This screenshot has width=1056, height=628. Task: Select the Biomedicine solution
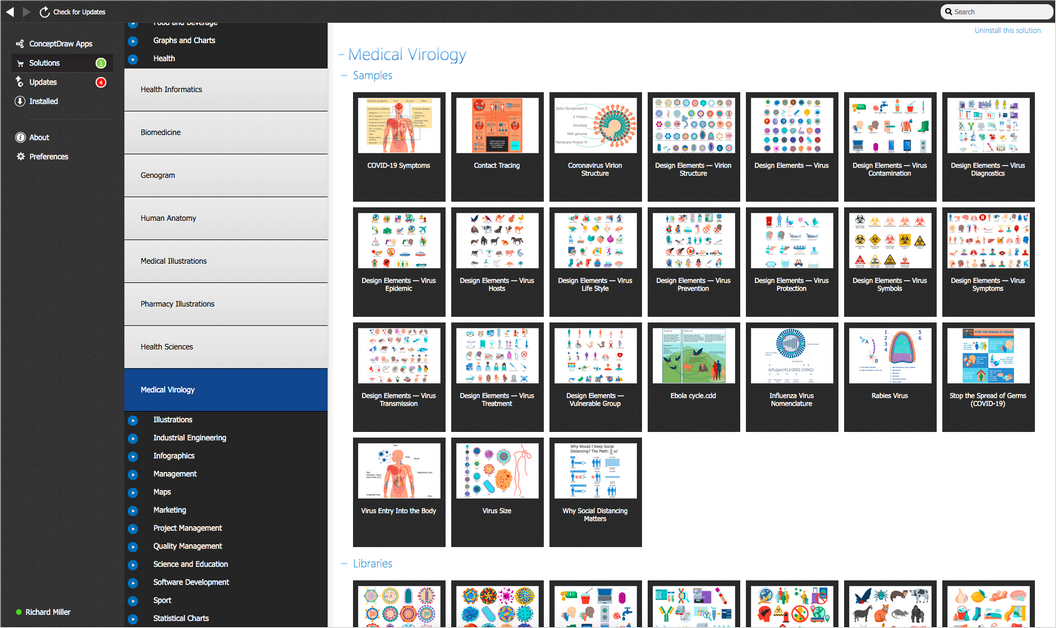(226, 133)
